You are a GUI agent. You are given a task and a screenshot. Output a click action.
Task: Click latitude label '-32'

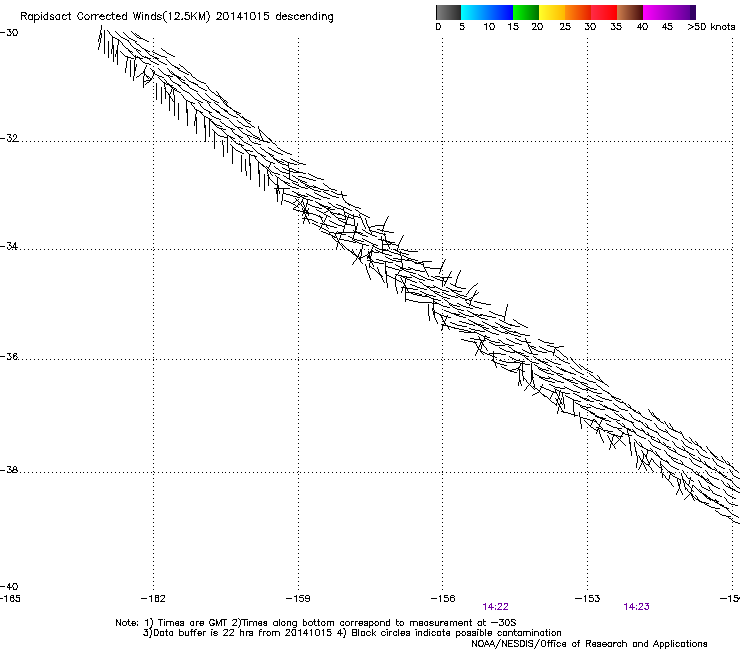pyautogui.click(x=9, y=138)
